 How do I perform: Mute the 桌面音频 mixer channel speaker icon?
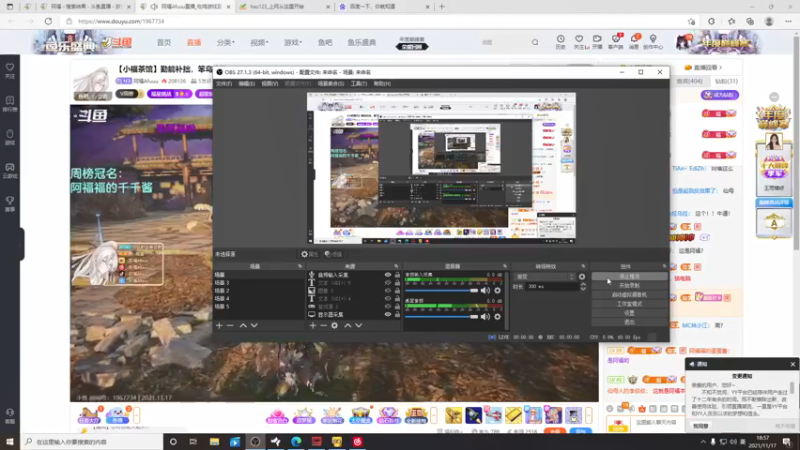(x=485, y=317)
